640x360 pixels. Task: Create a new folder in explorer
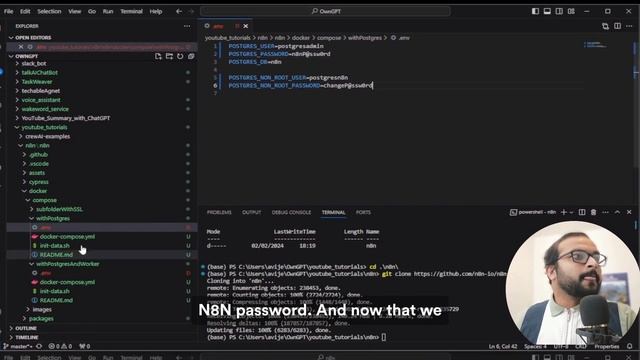point(169,56)
